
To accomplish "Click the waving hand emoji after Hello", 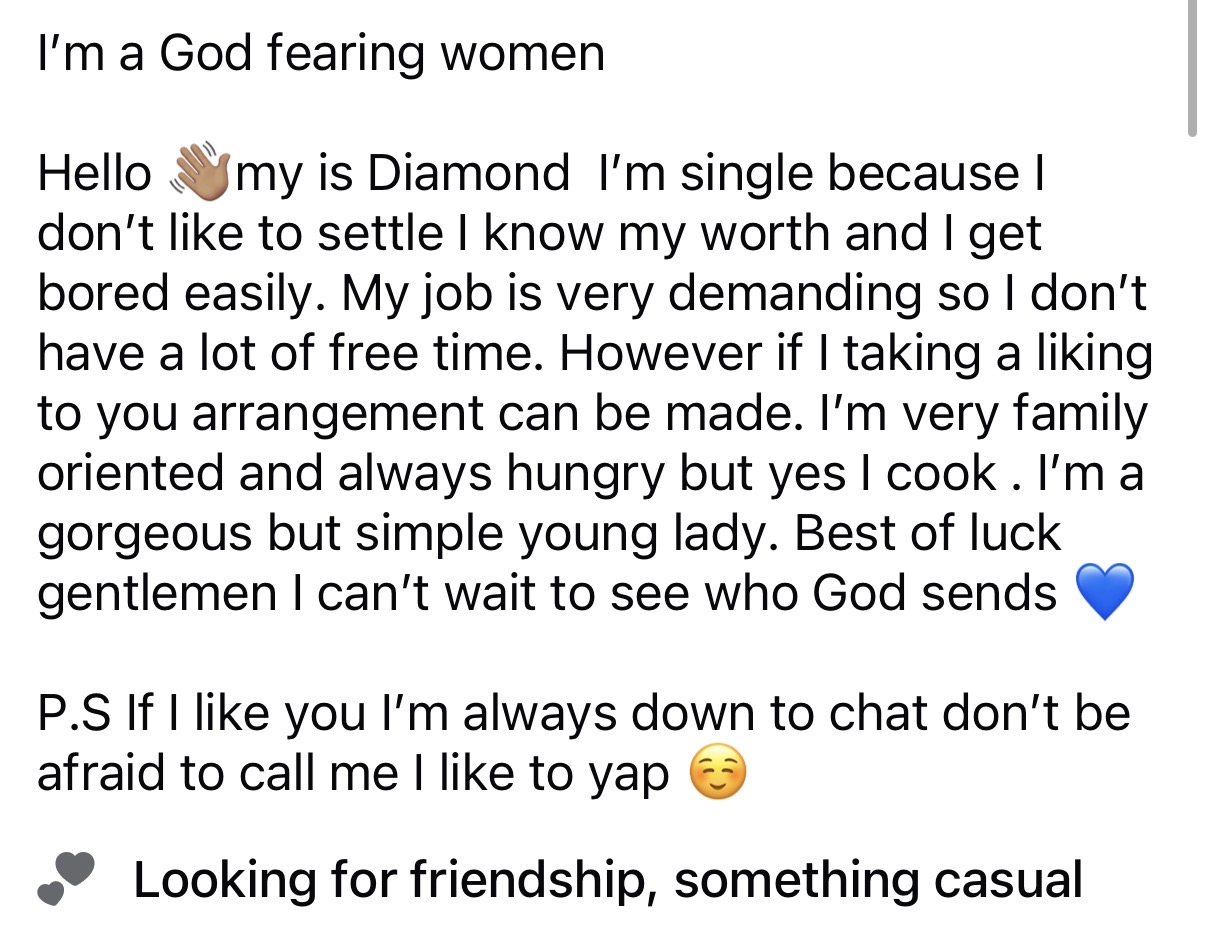I will (204, 172).
